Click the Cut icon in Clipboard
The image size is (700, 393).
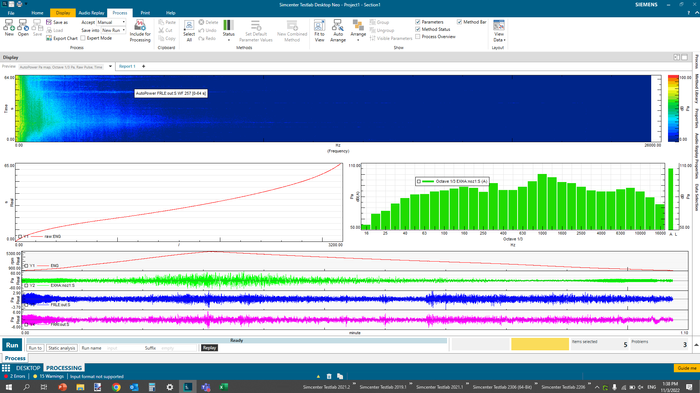[x=161, y=30]
